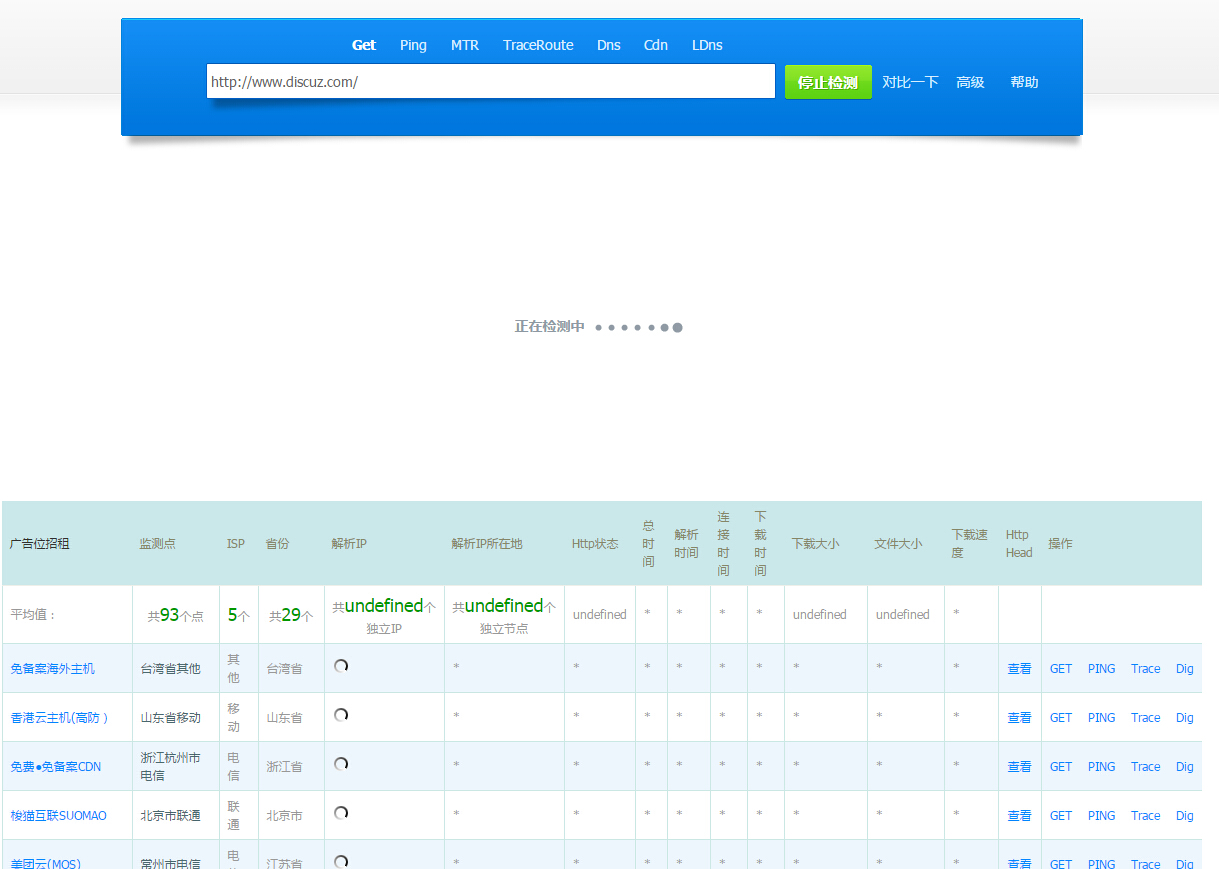Click the URL input field
This screenshot has width=1219, height=869.
point(490,82)
